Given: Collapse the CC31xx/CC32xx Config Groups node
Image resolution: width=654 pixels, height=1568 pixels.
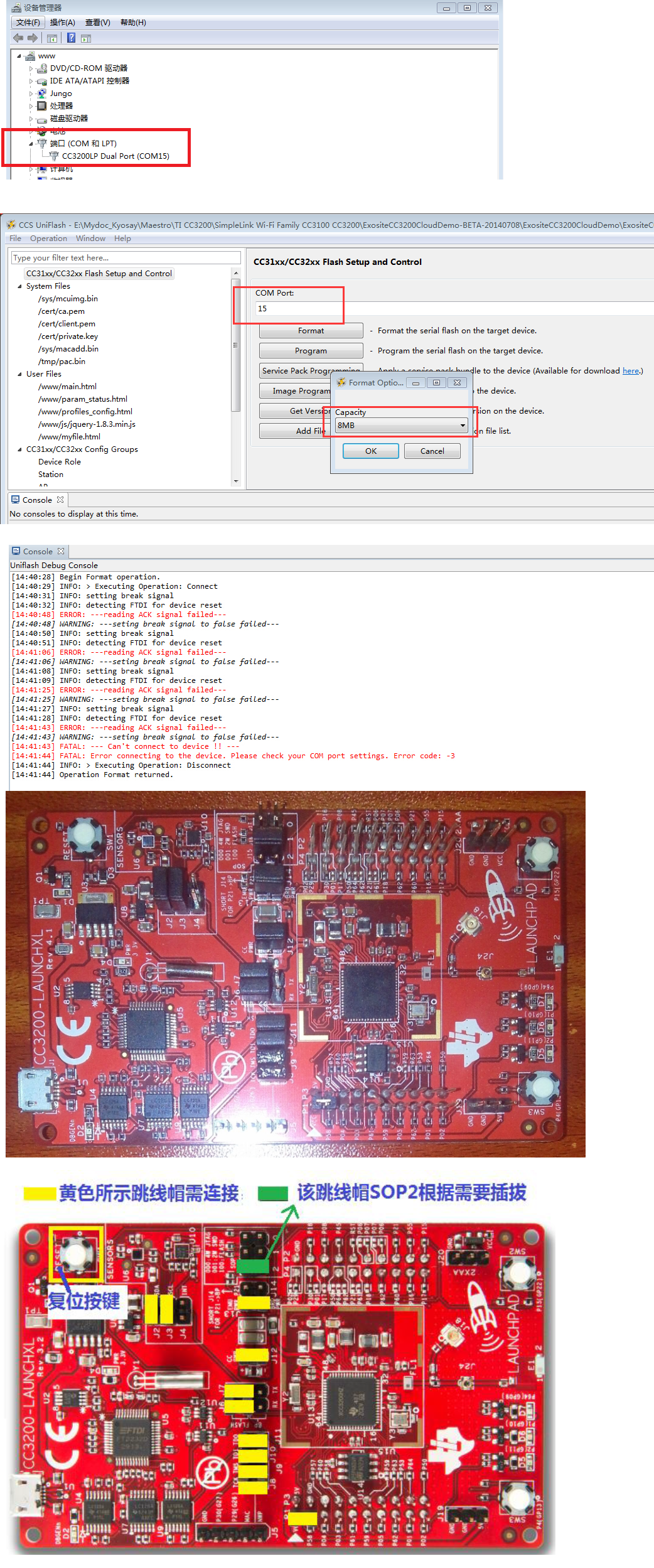Looking at the screenshot, I should pyautogui.click(x=19, y=449).
